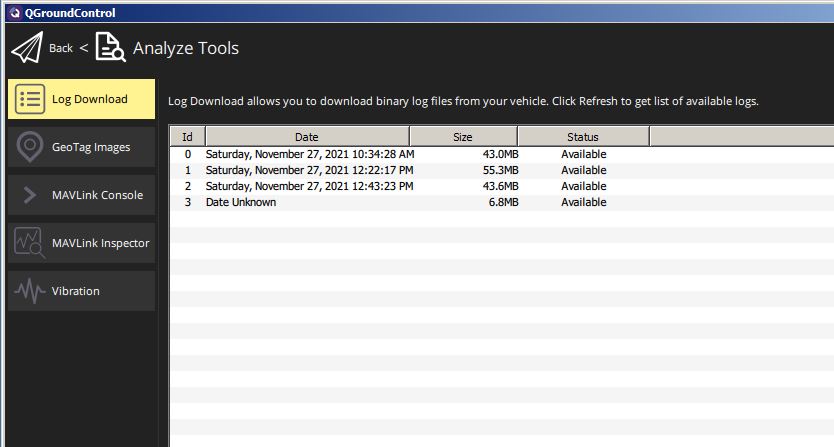Open the MAVLink Console page
Screen dimensions: 834x447
click(x=81, y=195)
